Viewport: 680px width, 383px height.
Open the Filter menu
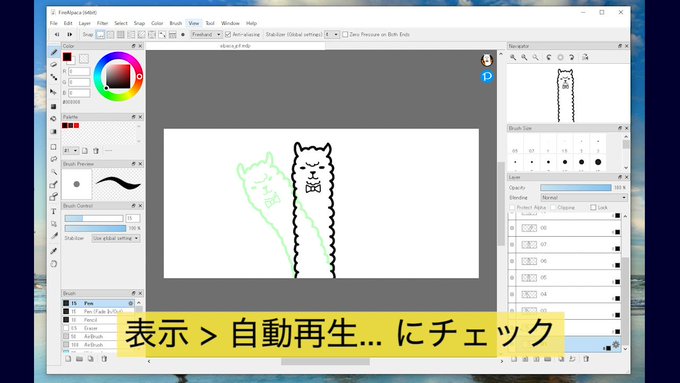pos(102,23)
